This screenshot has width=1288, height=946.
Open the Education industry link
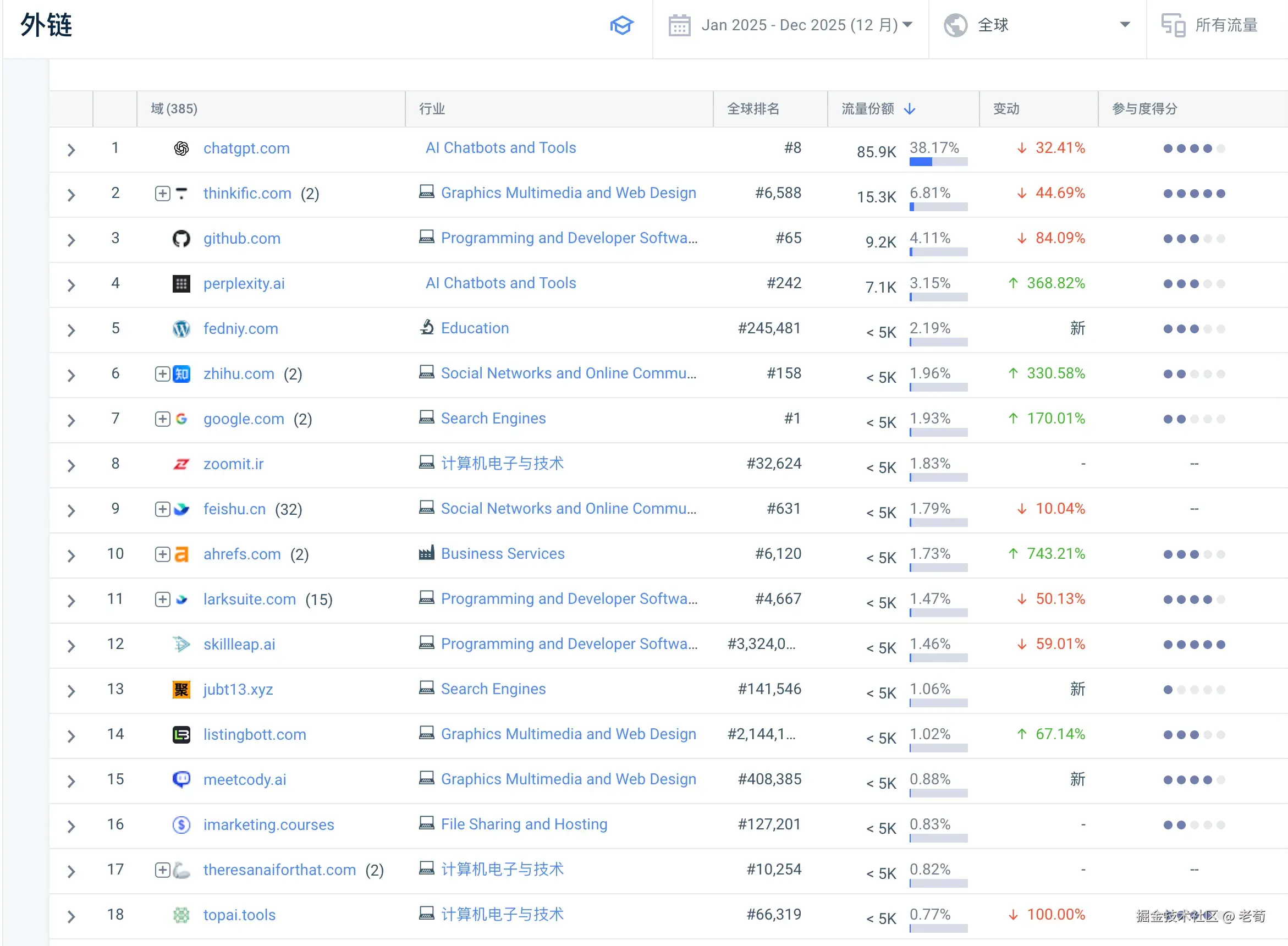tap(475, 328)
